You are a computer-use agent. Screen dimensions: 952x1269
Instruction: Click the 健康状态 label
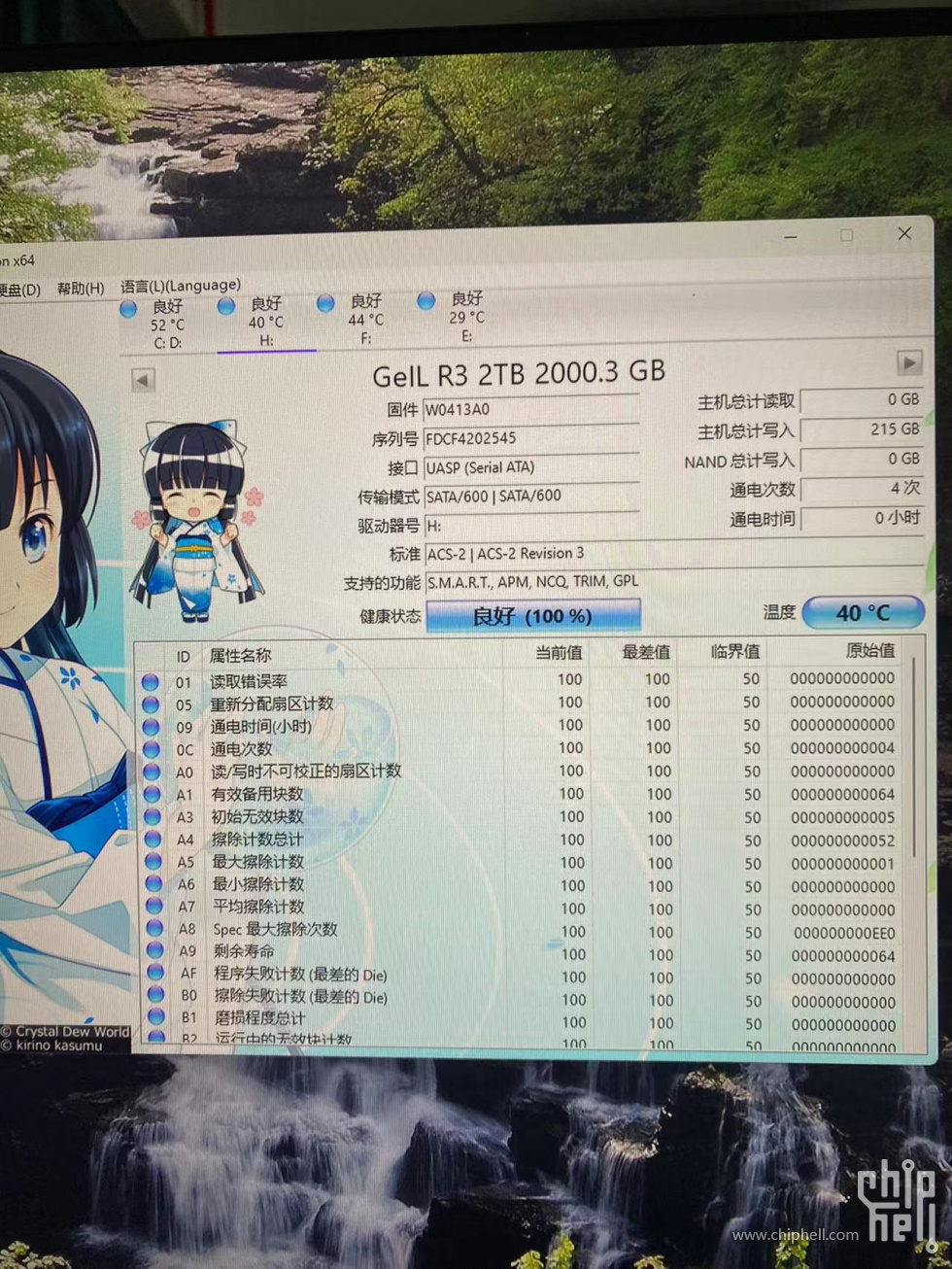390,617
